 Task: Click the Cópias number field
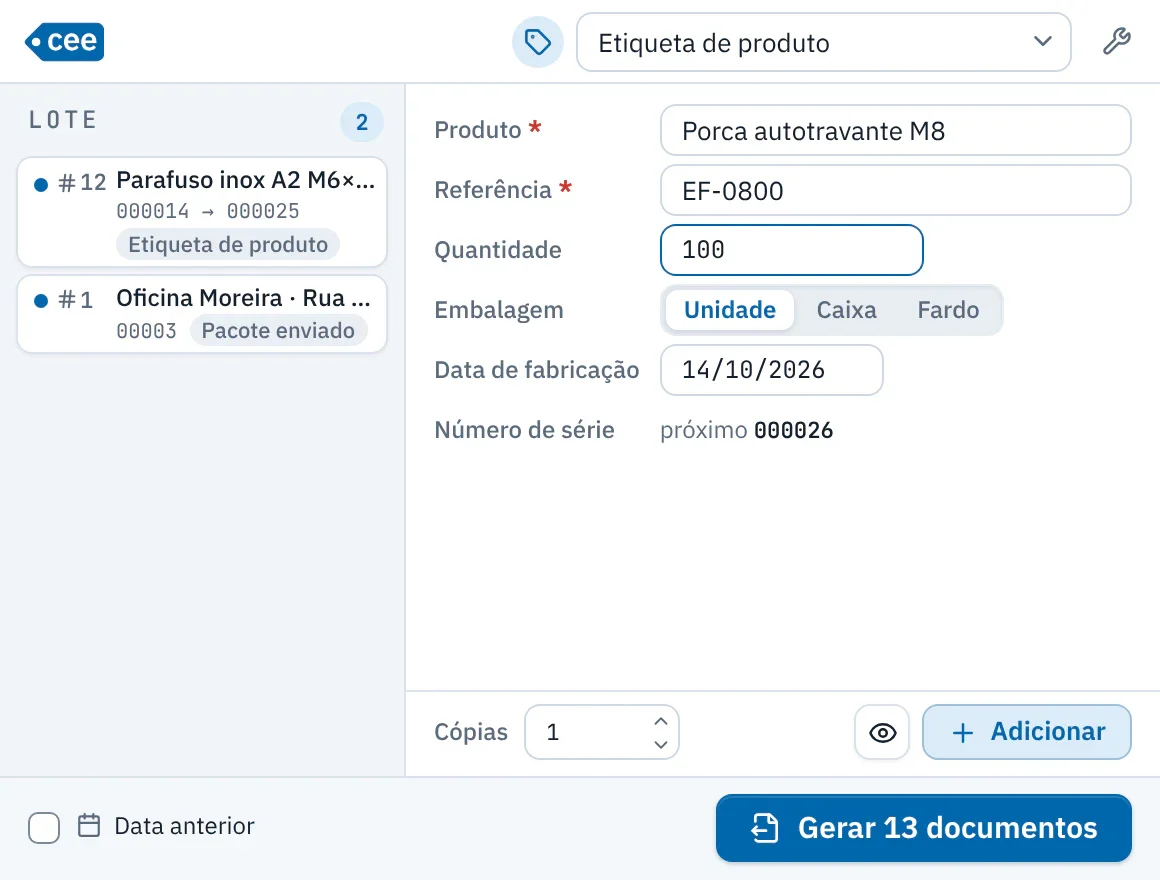(x=601, y=732)
